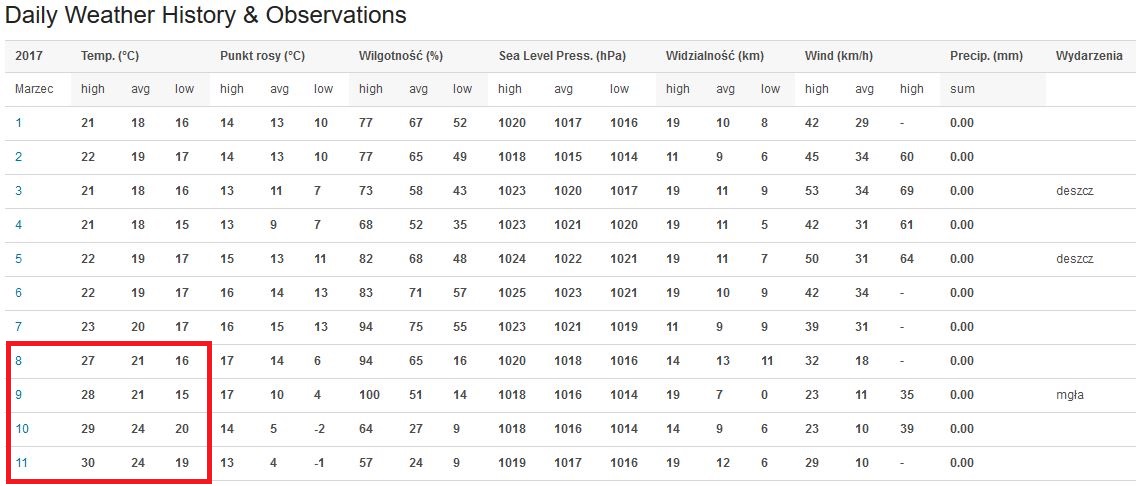Click the Precip. (mm) column header

click(986, 56)
